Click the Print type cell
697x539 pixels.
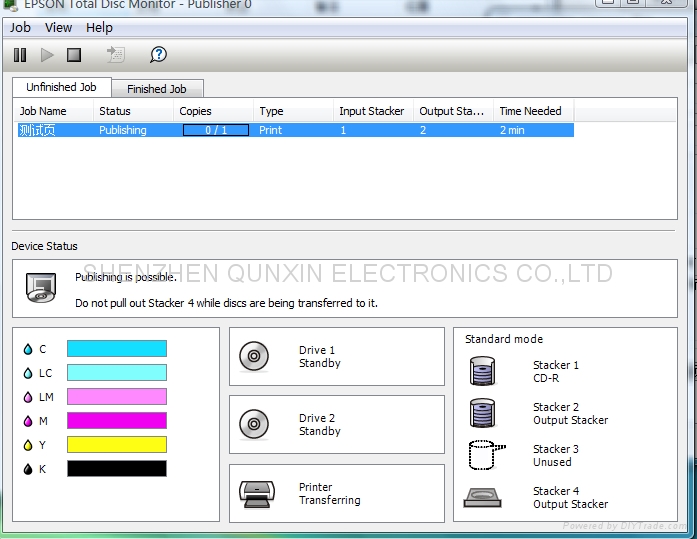270,130
